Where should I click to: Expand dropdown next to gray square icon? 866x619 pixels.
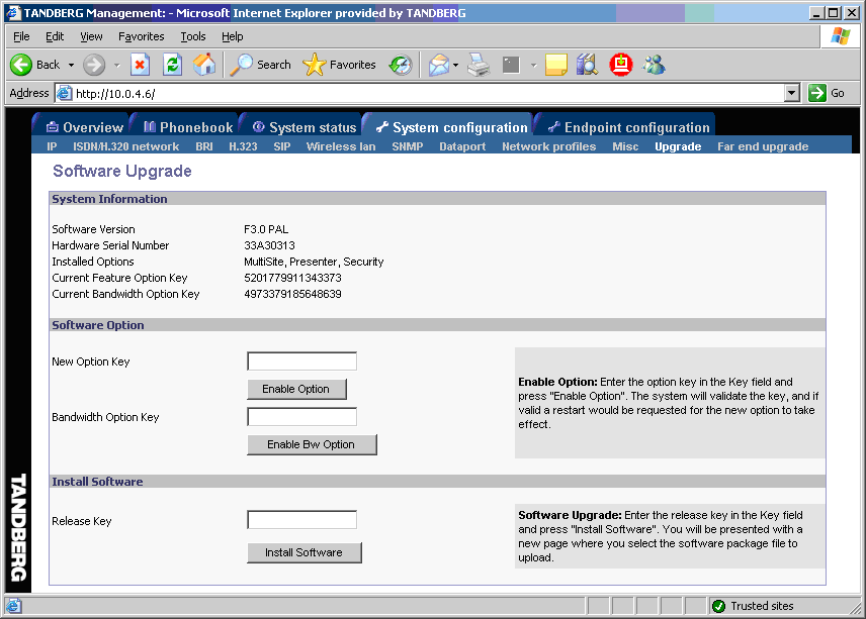coord(534,65)
